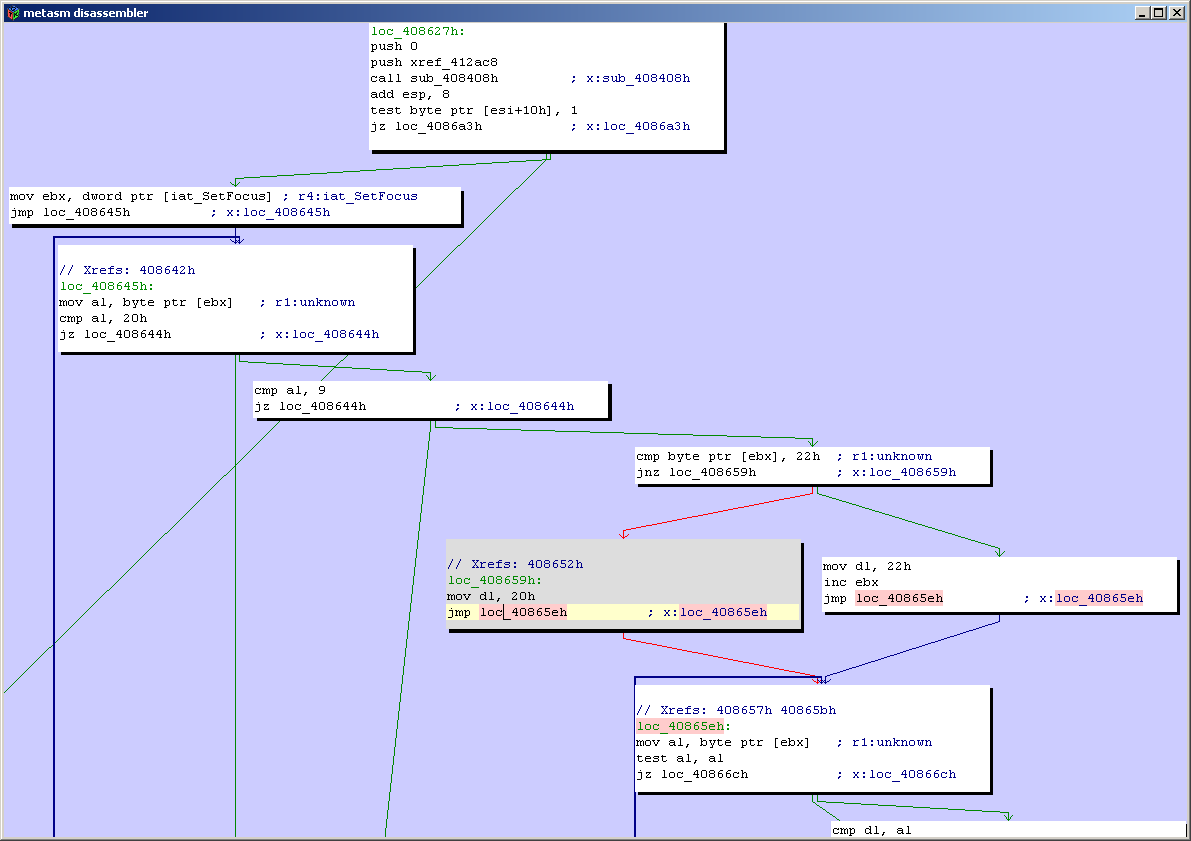Click comment 'x:loc_40865eh' in 'mov dl, 22h' block

tap(1091, 599)
